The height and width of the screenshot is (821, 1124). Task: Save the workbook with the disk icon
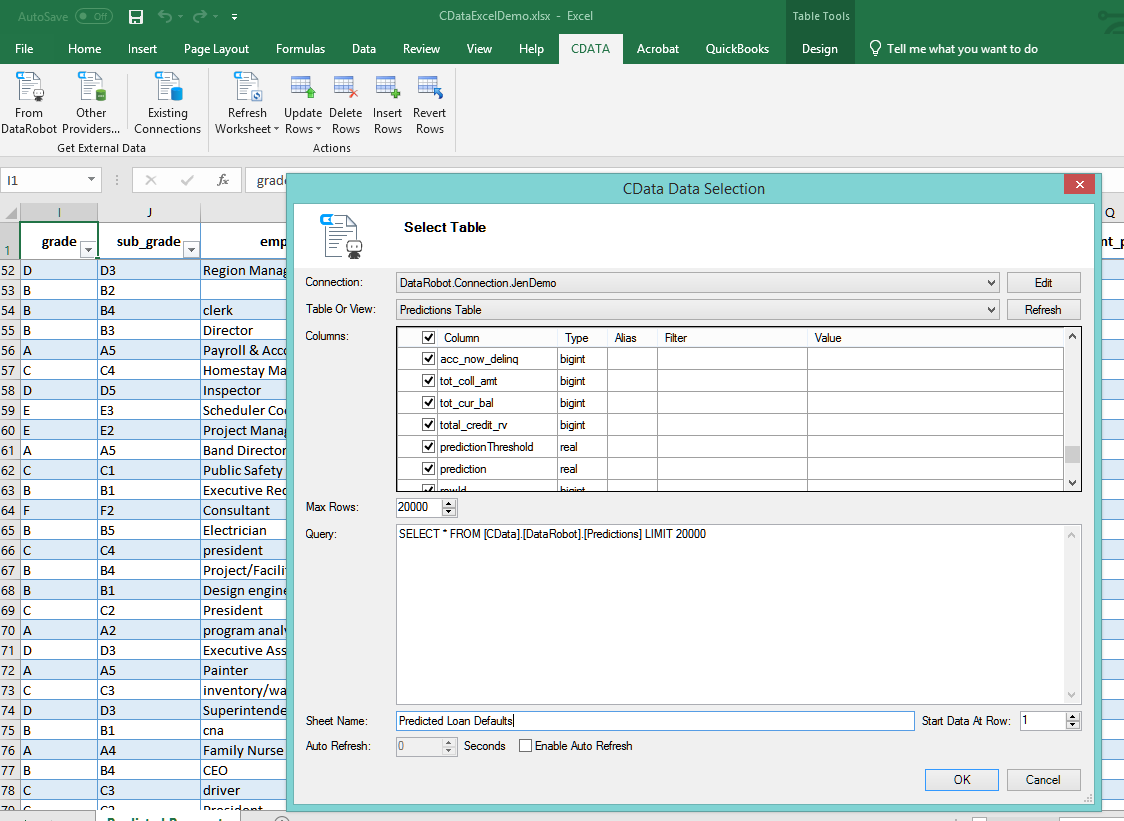pyautogui.click(x=135, y=16)
